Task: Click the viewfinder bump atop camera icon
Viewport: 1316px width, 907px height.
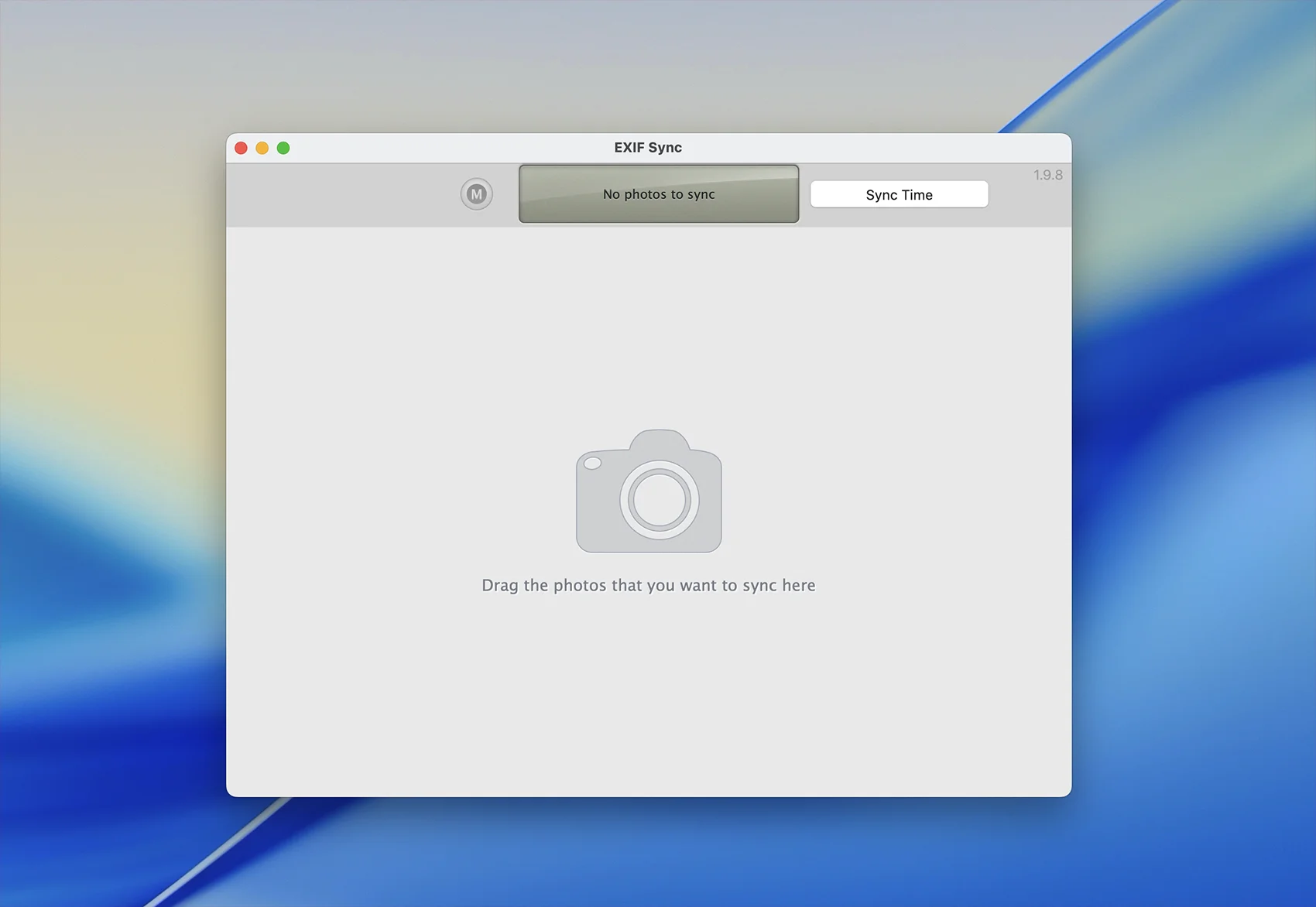Action: tap(659, 440)
